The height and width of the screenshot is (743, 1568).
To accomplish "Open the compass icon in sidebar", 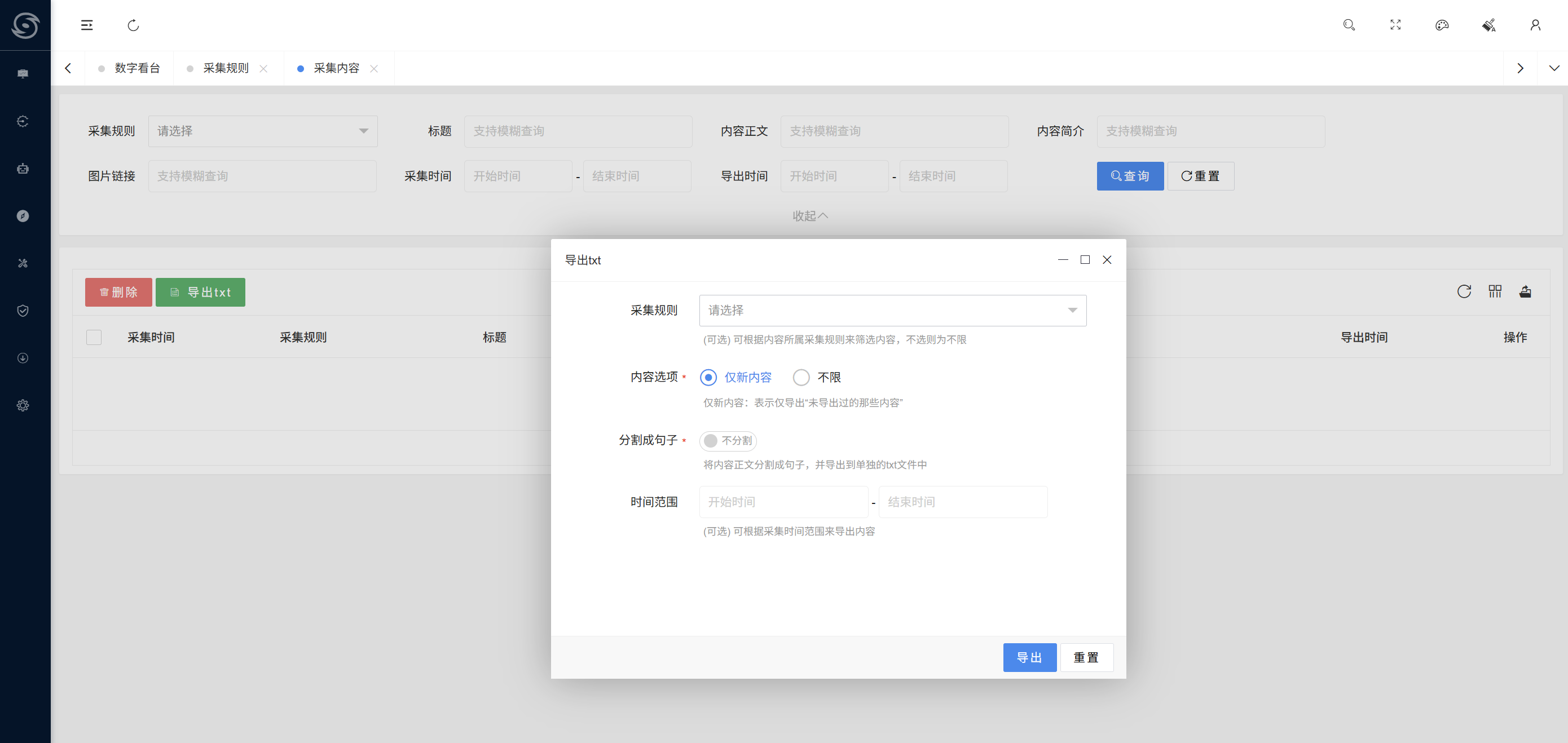I will click(x=23, y=216).
